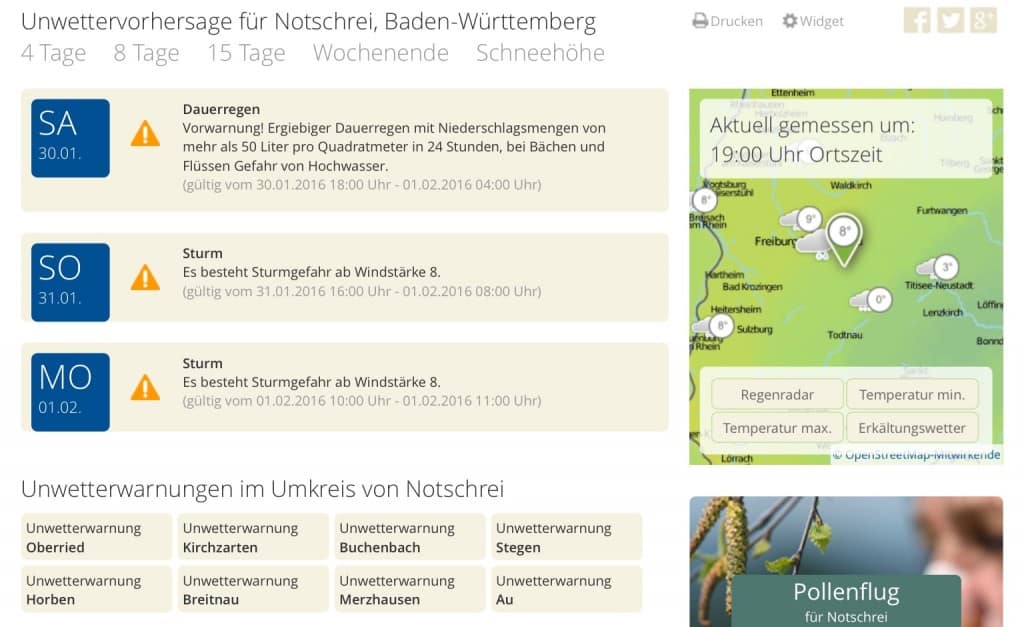This screenshot has width=1024, height=627.
Task: Click the Drucken link
Action: [x=736, y=21]
